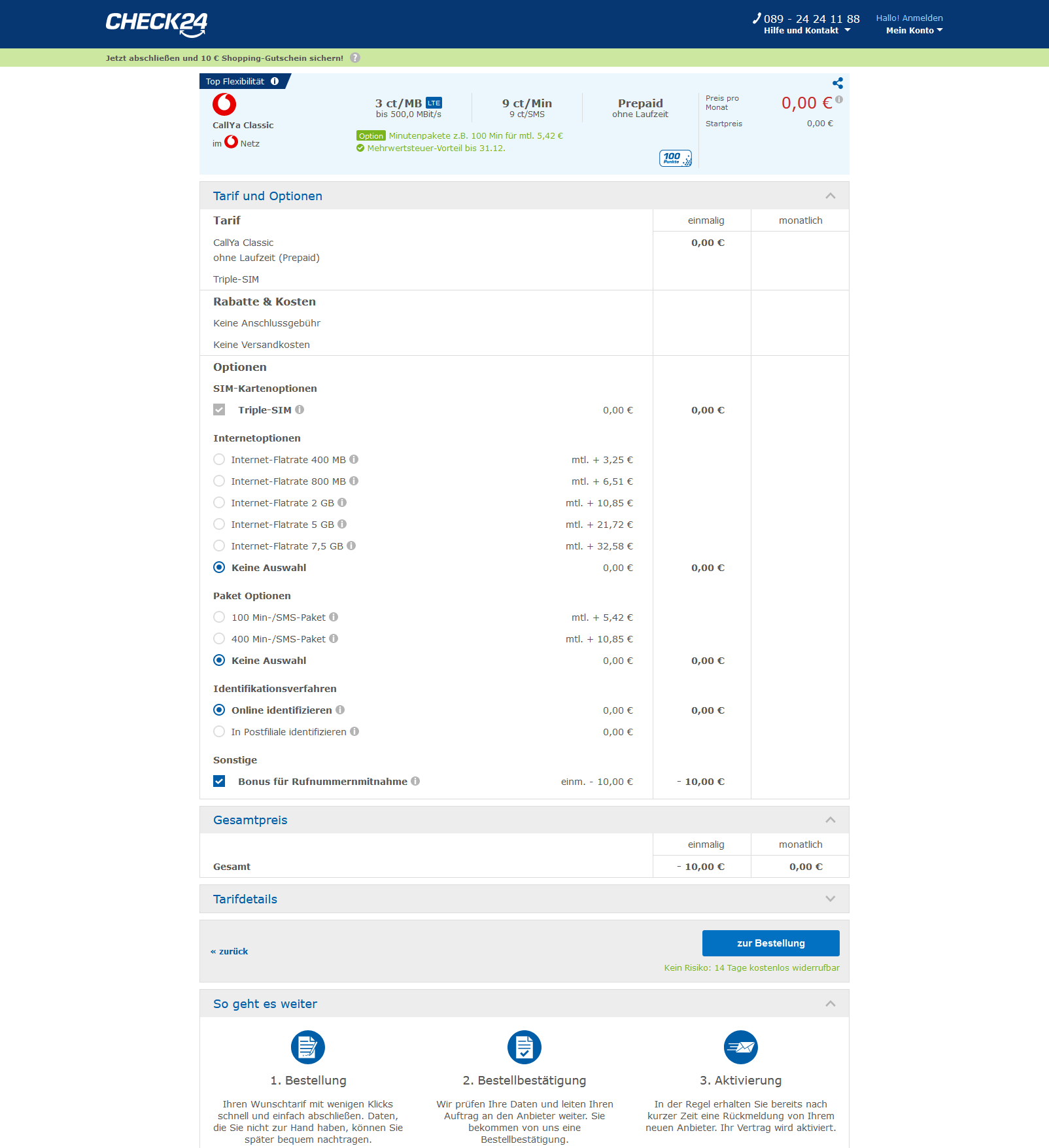Click info icon next to monthly price
1049x1148 pixels.
click(x=839, y=99)
